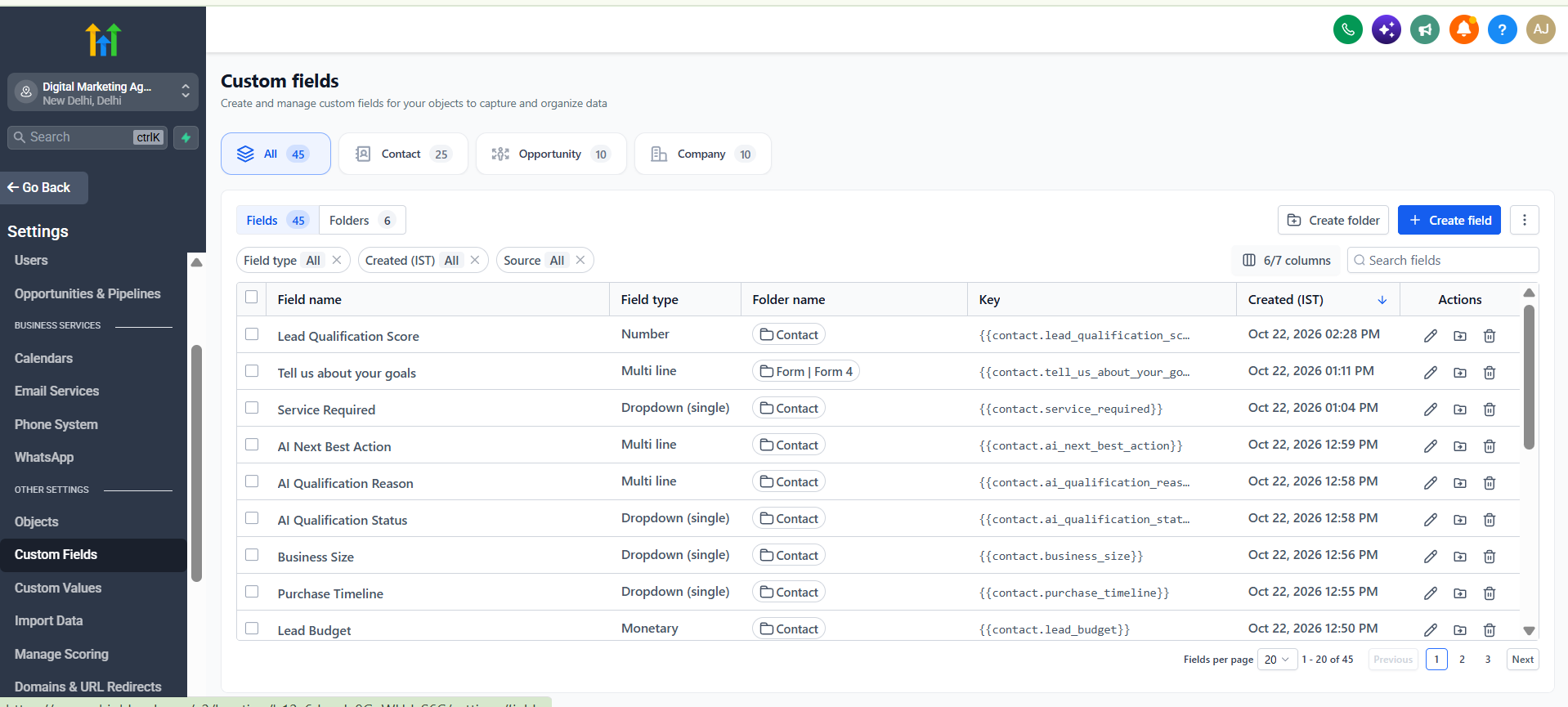Move Tell us about your goals to folder

tap(1460, 373)
